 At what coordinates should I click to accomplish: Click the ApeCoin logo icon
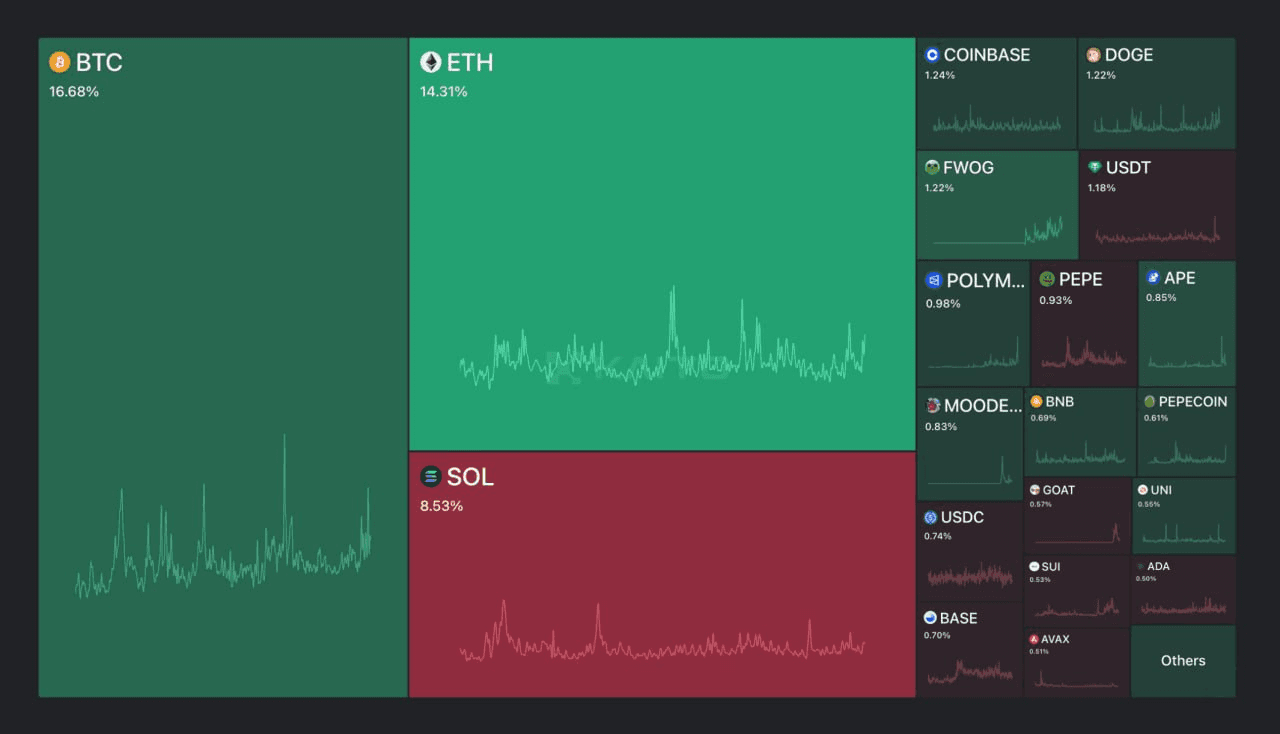click(1153, 277)
